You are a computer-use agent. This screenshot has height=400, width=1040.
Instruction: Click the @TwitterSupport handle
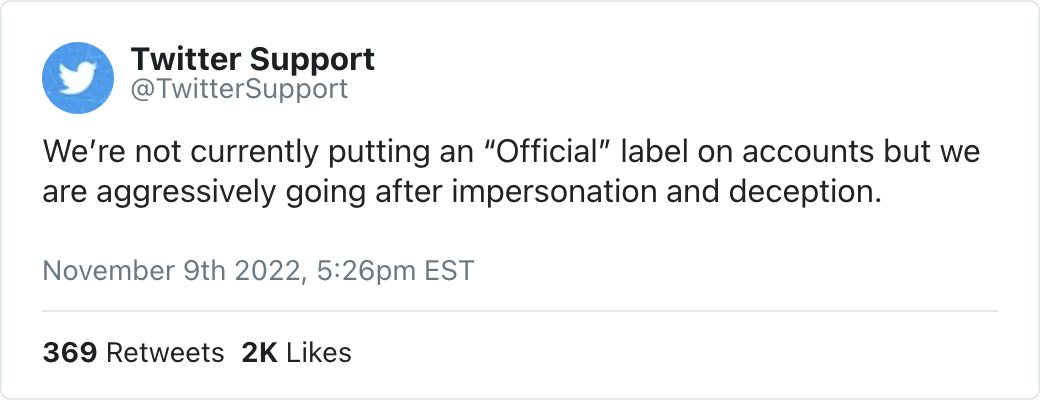239,89
